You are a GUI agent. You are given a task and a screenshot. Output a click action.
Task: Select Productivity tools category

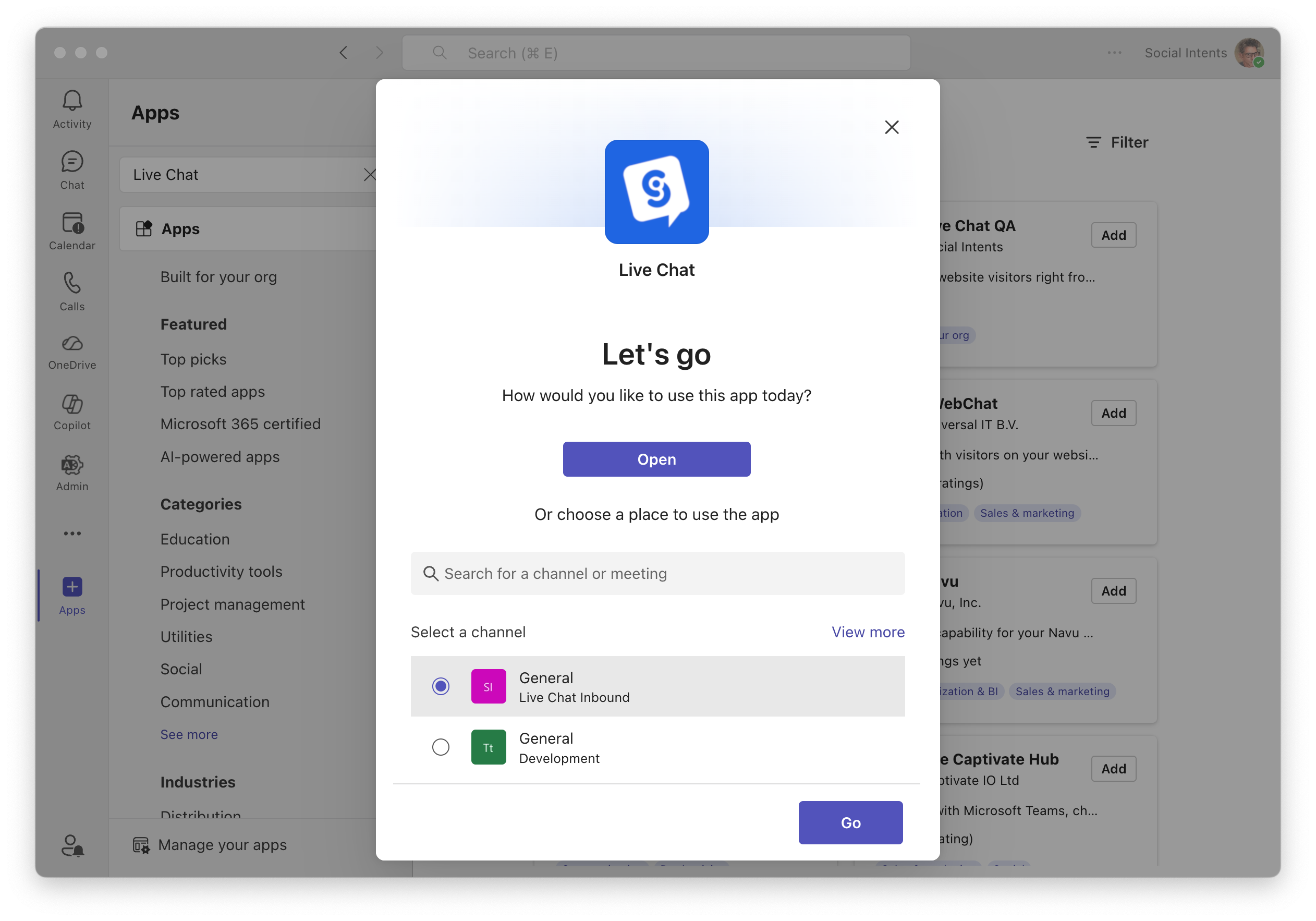pyautogui.click(x=221, y=571)
